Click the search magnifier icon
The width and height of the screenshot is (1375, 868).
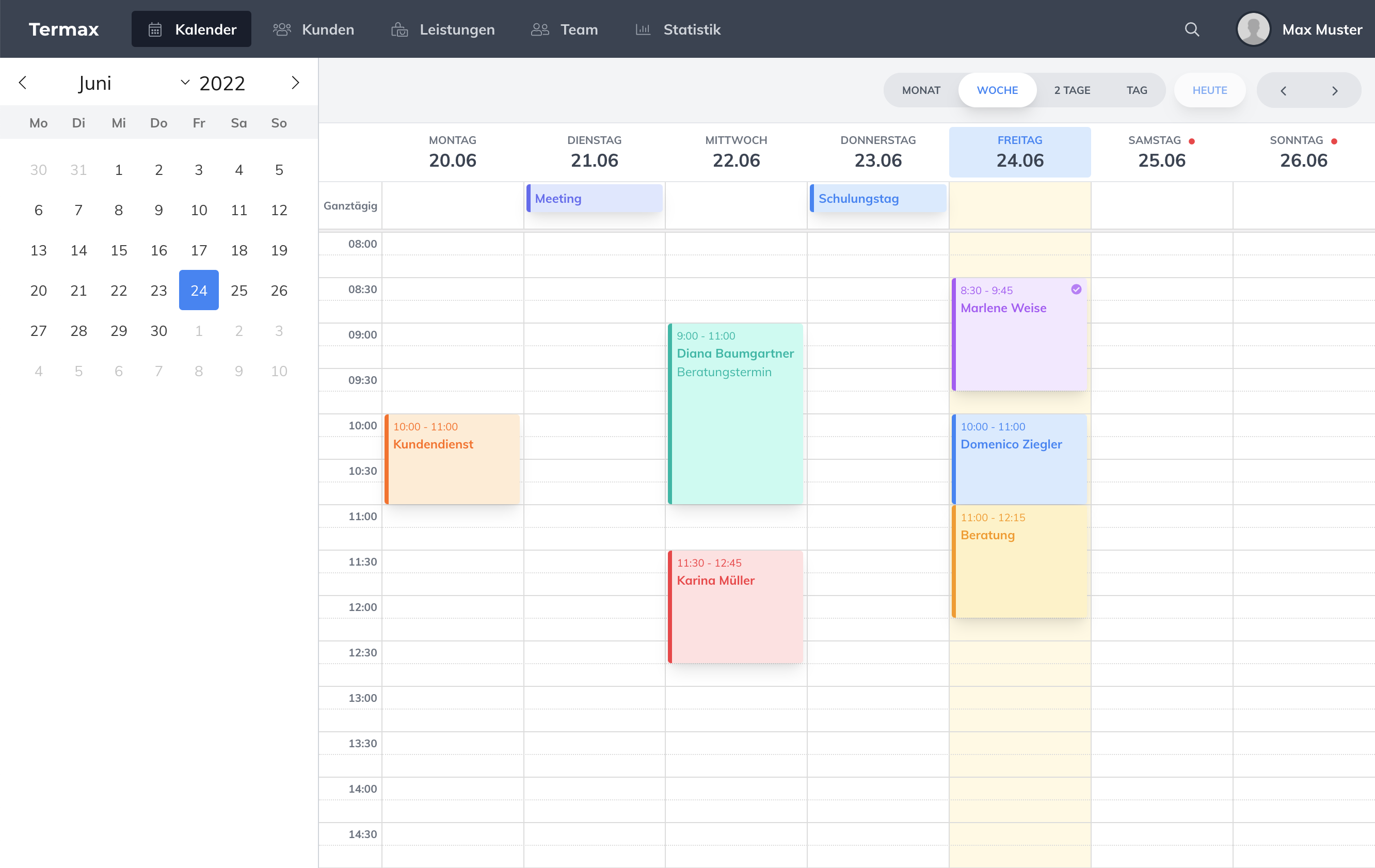pyautogui.click(x=1192, y=29)
